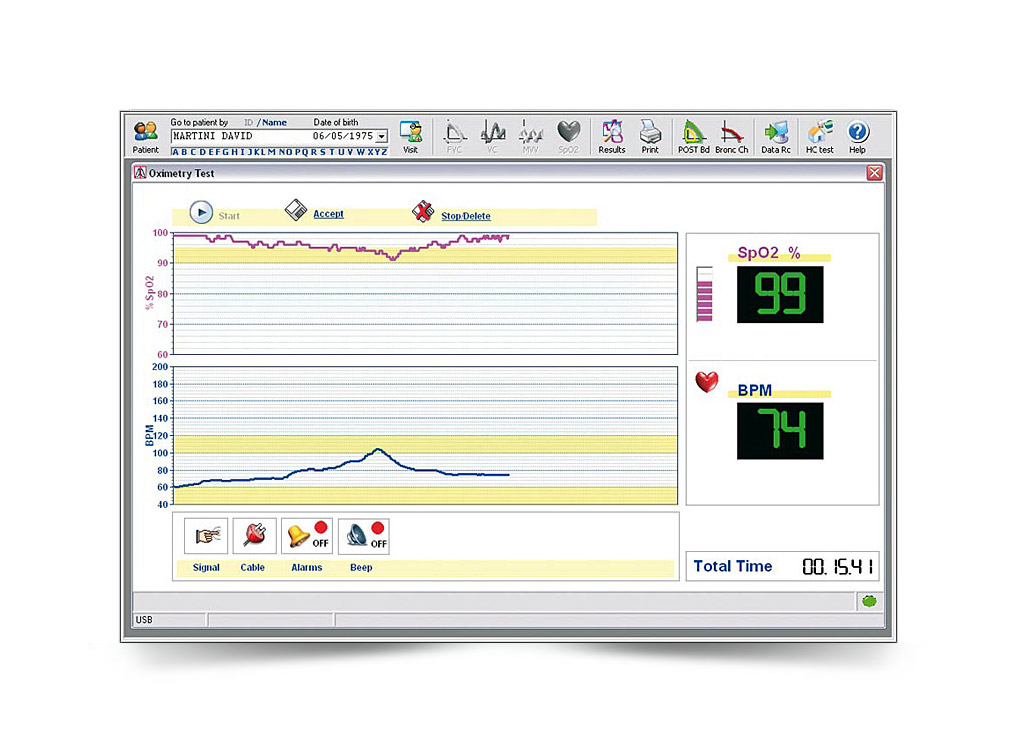Click the SpO2 level bar indicator
Screen dimensions: 1018x753
704,295
